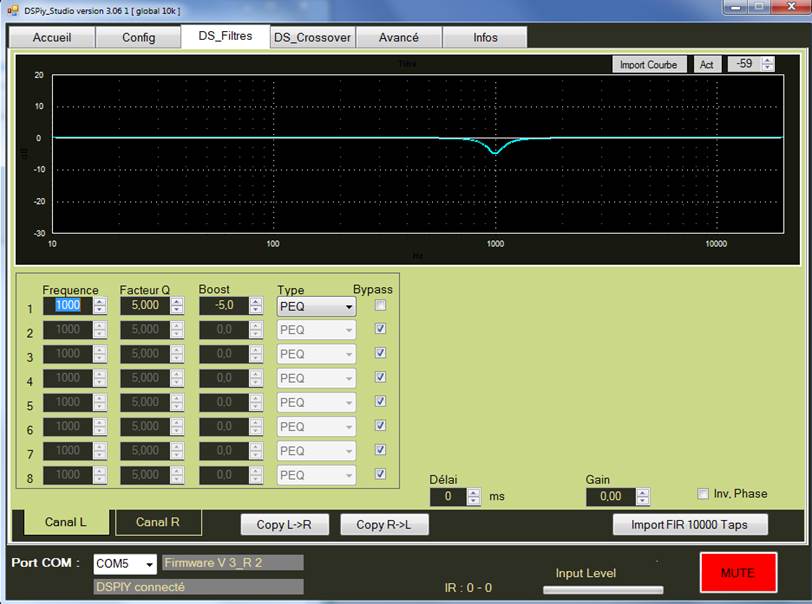Uncheck Bypass for filter 2
The image size is (812, 604).
380,329
